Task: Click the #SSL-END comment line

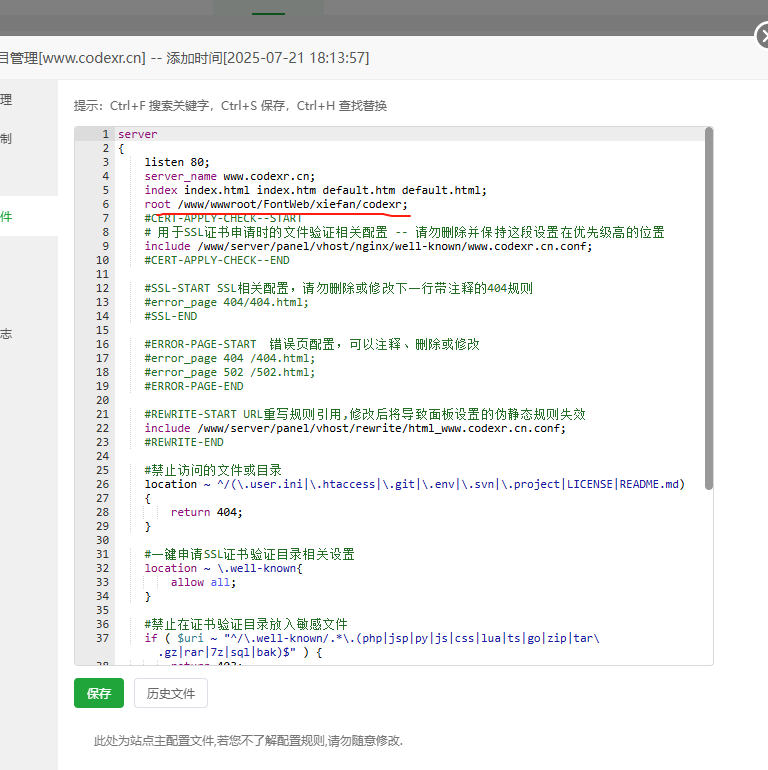Action: tap(170, 316)
